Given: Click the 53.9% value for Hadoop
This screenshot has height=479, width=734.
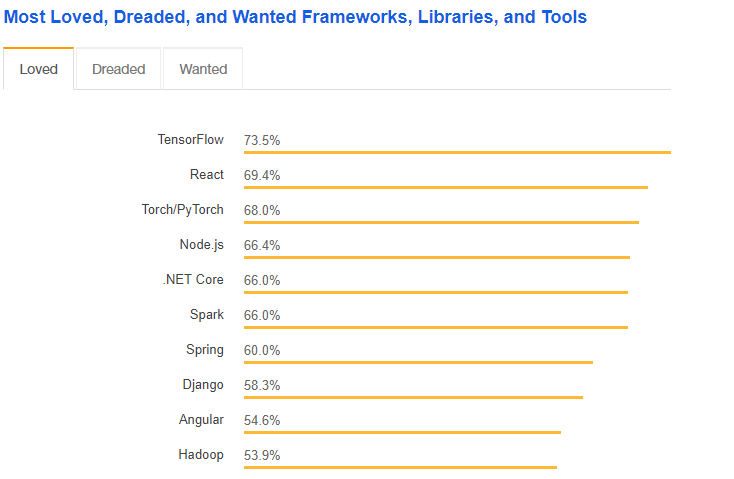Looking at the screenshot, I should [x=262, y=455].
